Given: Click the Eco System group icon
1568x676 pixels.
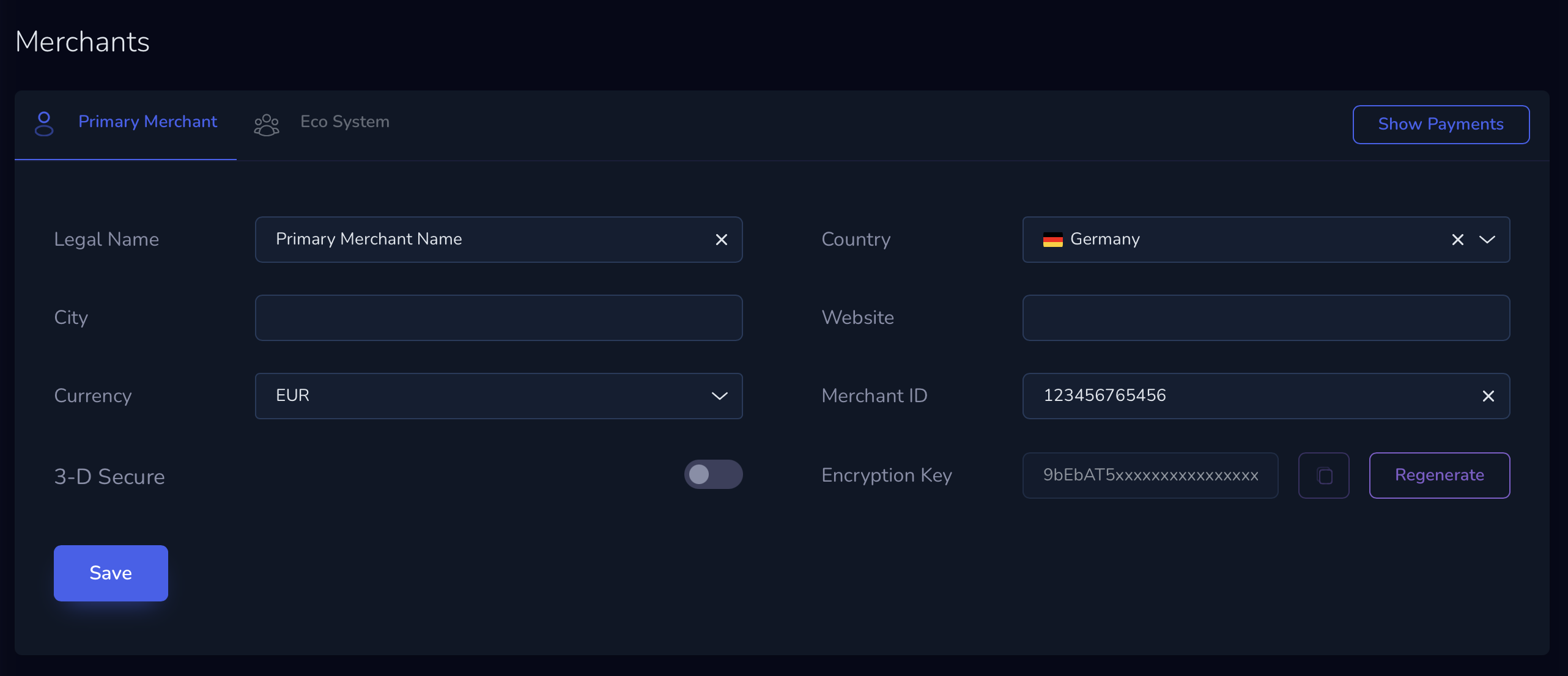Looking at the screenshot, I should click(x=266, y=122).
